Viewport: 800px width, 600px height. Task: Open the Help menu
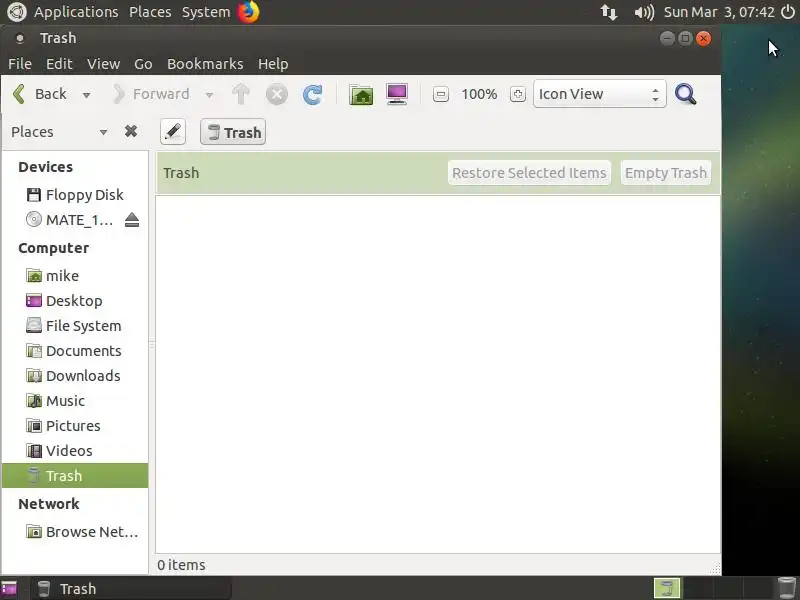click(x=273, y=64)
